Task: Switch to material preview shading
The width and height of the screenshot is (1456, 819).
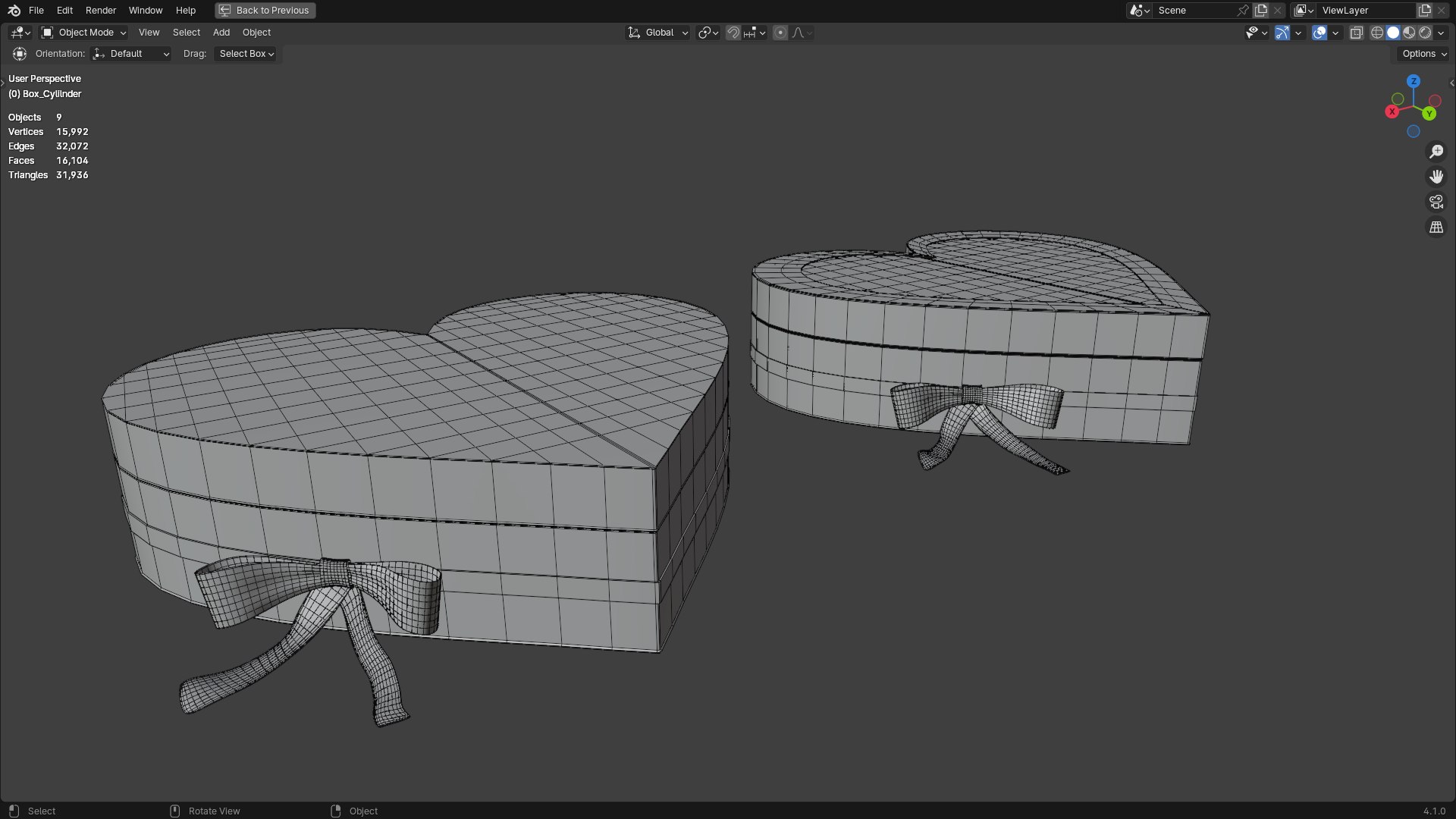Action: (x=1409, y=33)
